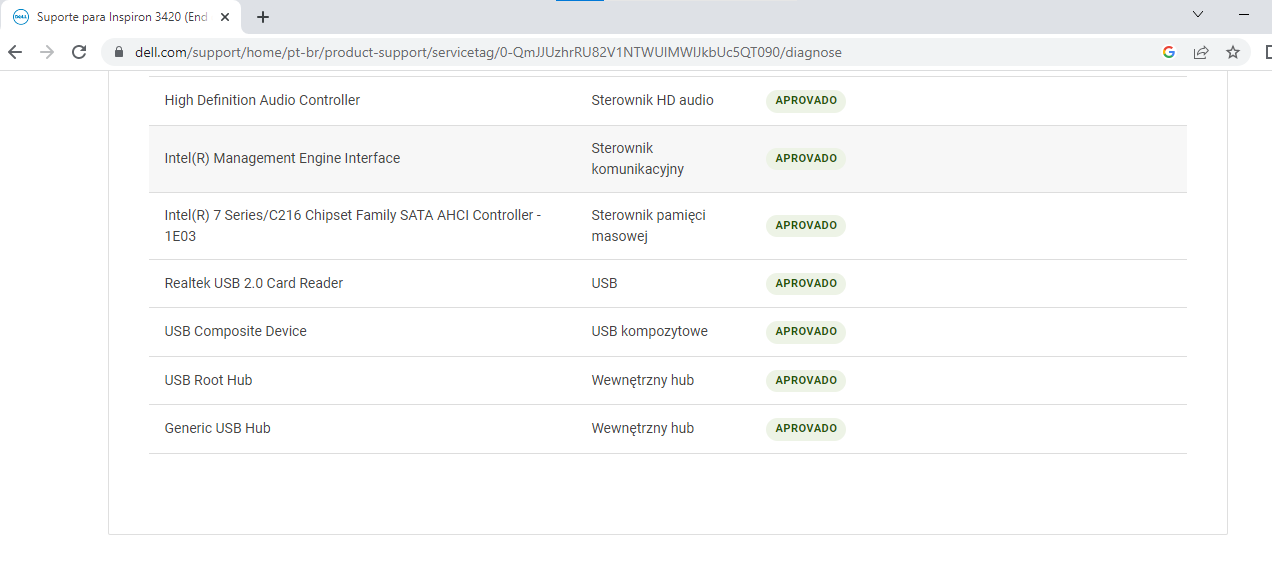The image size is (1272, 566).
Task: Share this page via share icon
Action: tap(1201, 52)
